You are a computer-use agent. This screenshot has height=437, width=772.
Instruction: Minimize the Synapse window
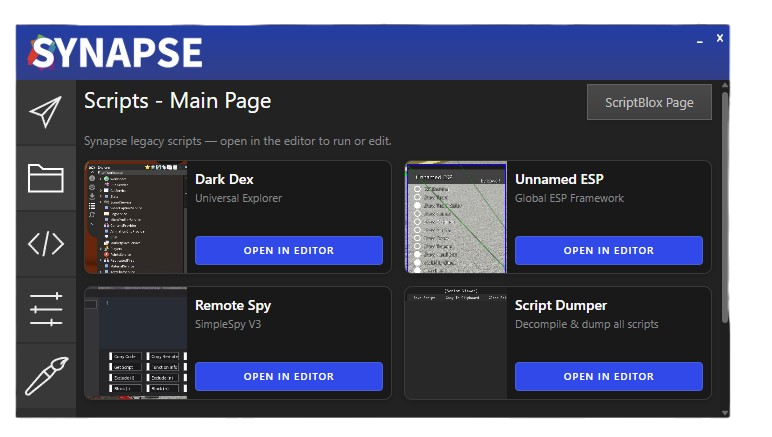[700, 41]
